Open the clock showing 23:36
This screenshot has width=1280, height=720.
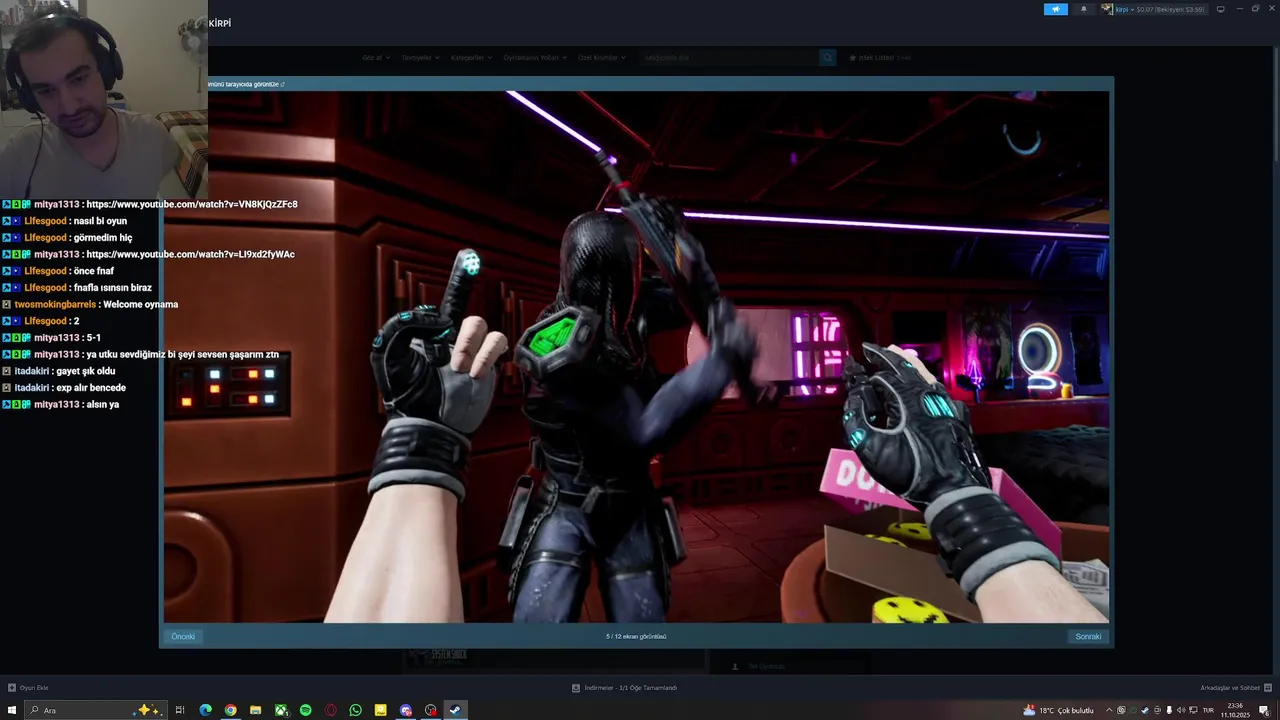(1235, 710)
